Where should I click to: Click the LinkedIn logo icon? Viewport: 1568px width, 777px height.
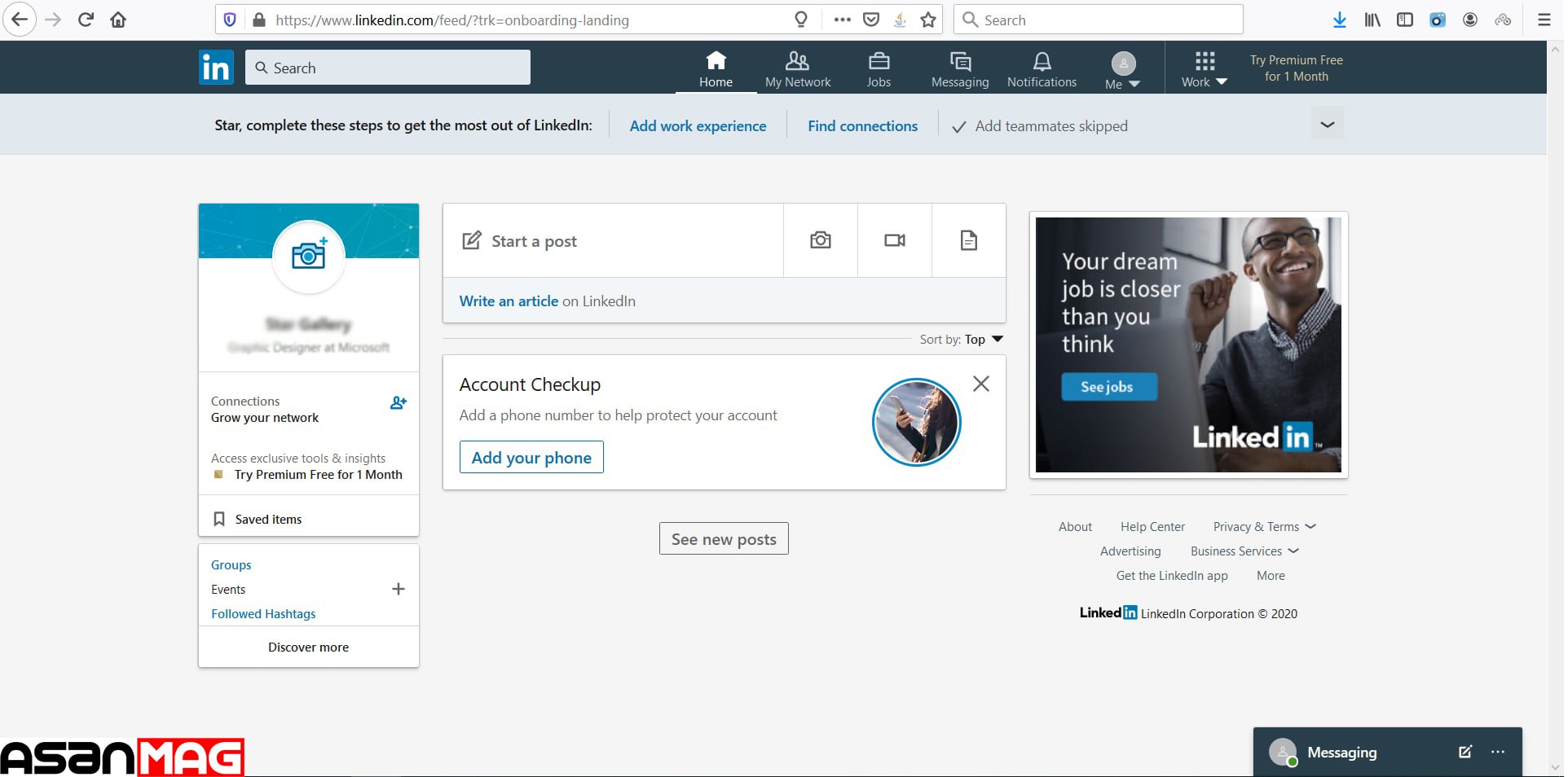[216, 67]
